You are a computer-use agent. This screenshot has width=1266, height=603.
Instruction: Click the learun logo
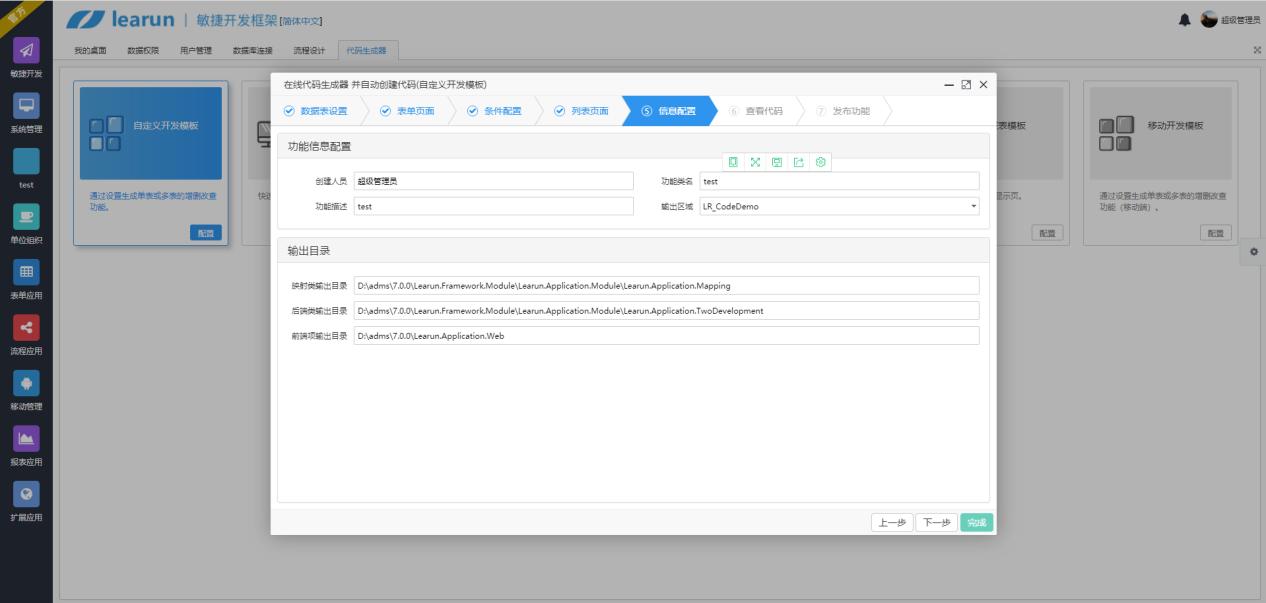(120, 20)
